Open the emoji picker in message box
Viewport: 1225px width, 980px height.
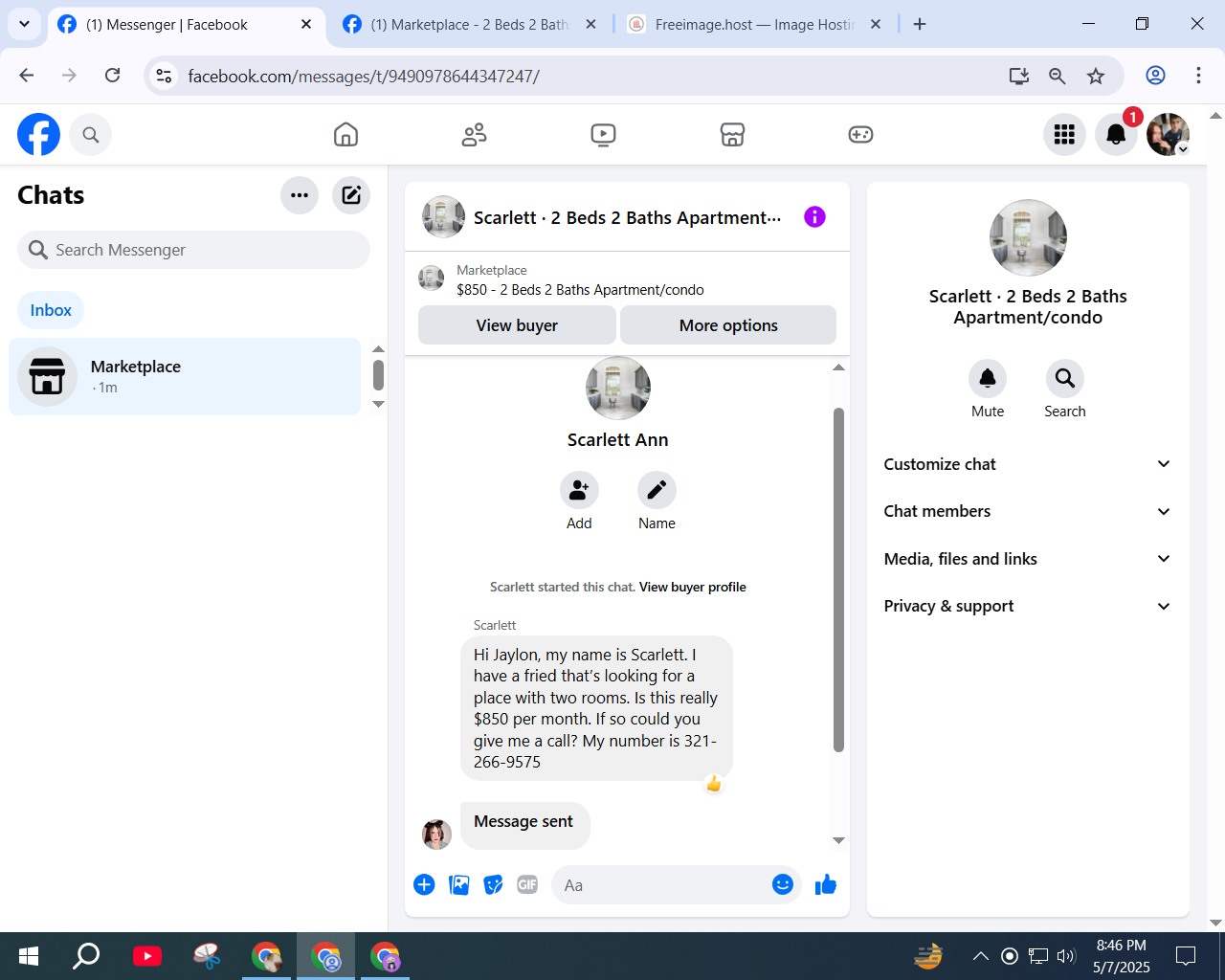[783, 884]
